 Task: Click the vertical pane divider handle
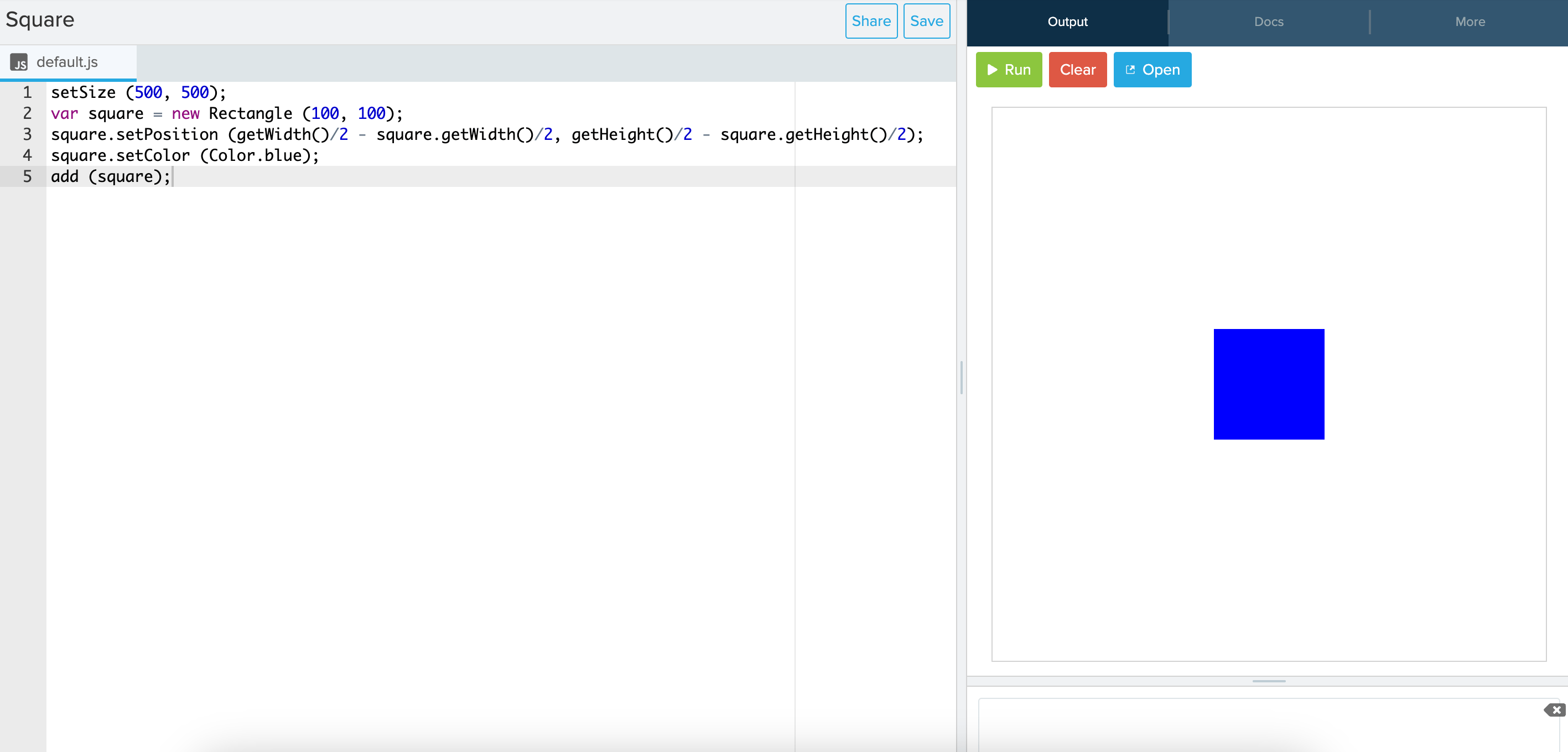click(x=961, y=377)
